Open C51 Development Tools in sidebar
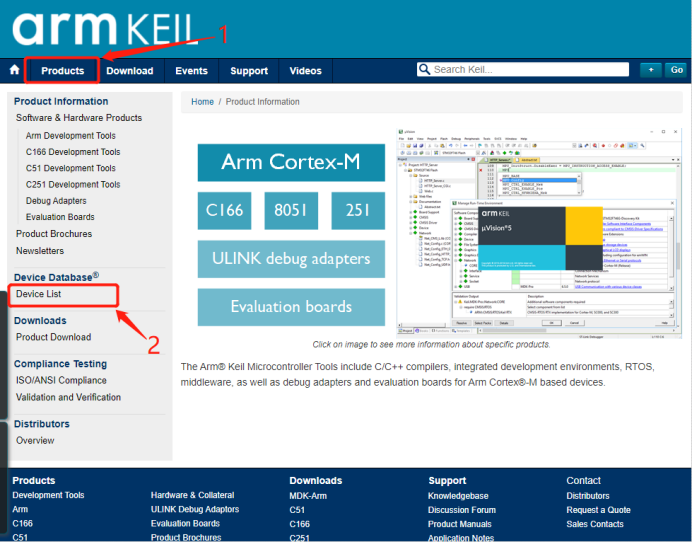Image resolution: width=693 pixels, height=542 pixels. coord(71,168)
